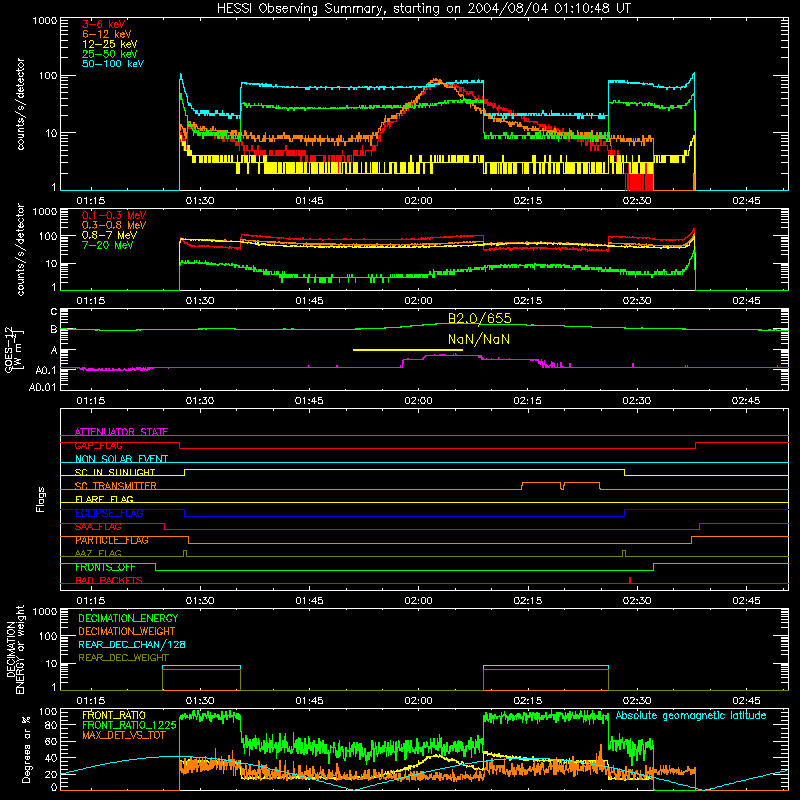
Task: Click the B2.0/655 flare annotation
Action: (480, 318)
